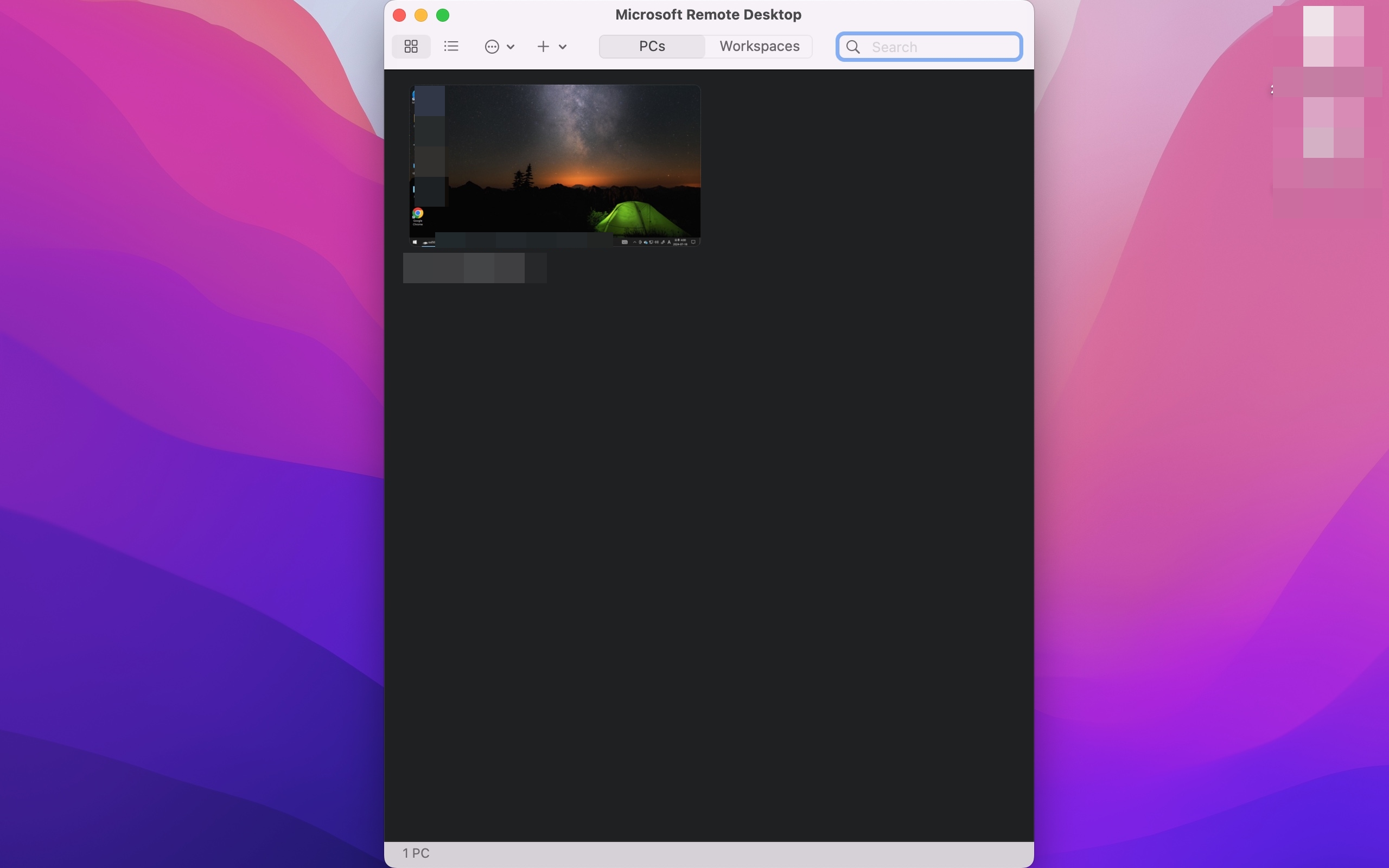Click the blurred PC name under the thumbnail
The height and width of the screenshot is (868, 1389).
(x=475, y=268)
